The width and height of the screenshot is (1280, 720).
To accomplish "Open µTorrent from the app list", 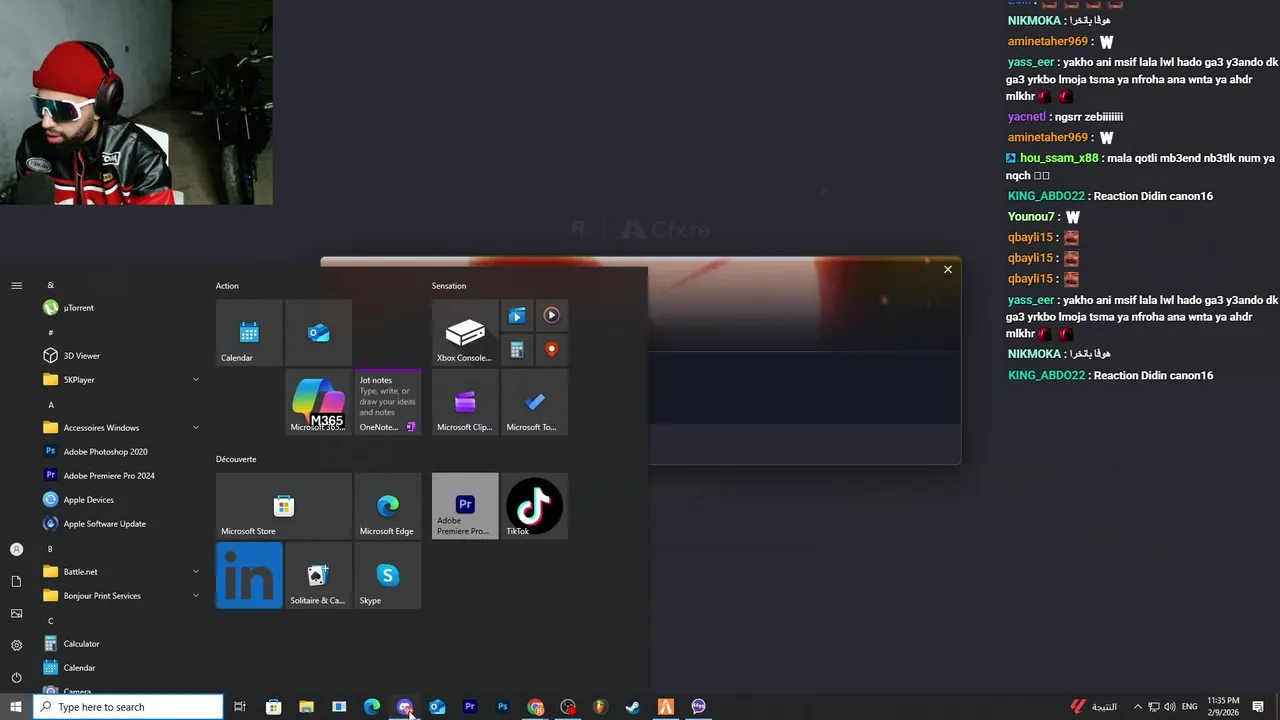I will coord(122,308).
